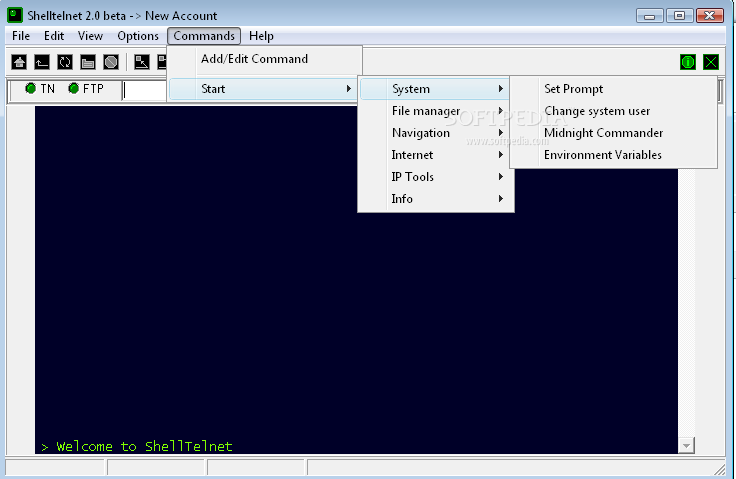Click the command input field
Image resolution: width=736 pixels, height=479 pixels.
click(x=145, y=90)
